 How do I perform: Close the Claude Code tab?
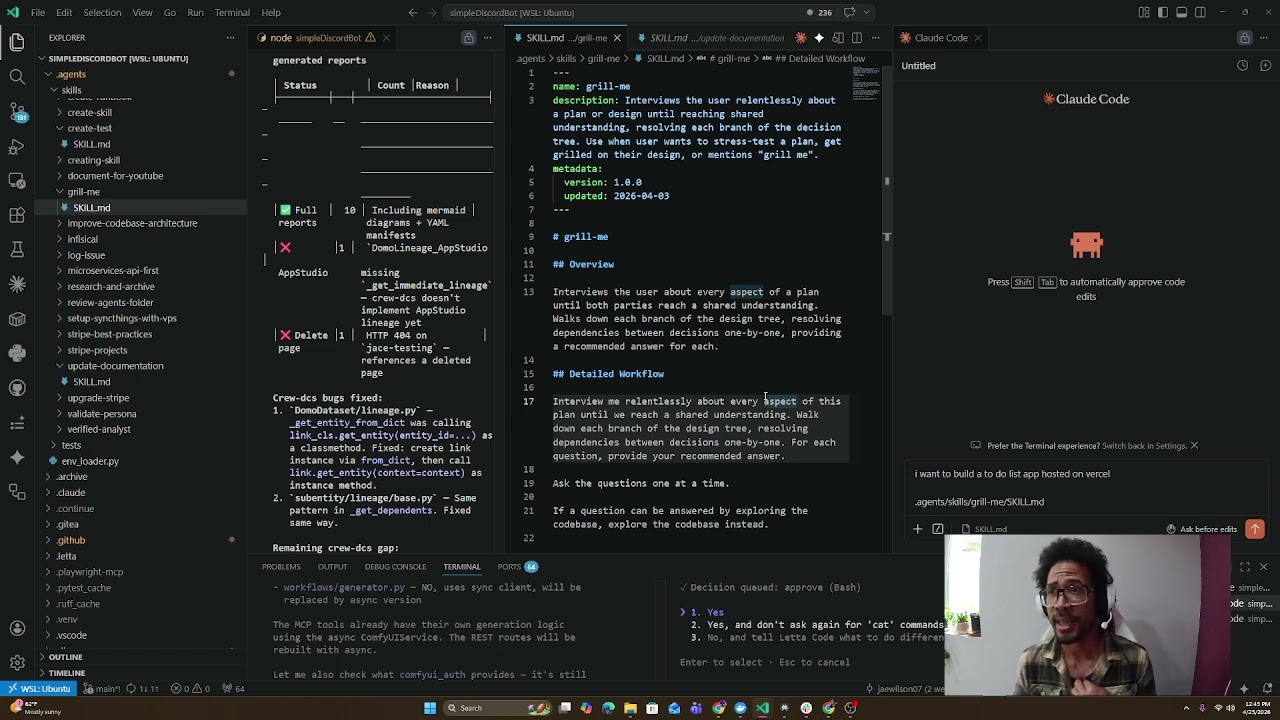(x=977, y=38)
